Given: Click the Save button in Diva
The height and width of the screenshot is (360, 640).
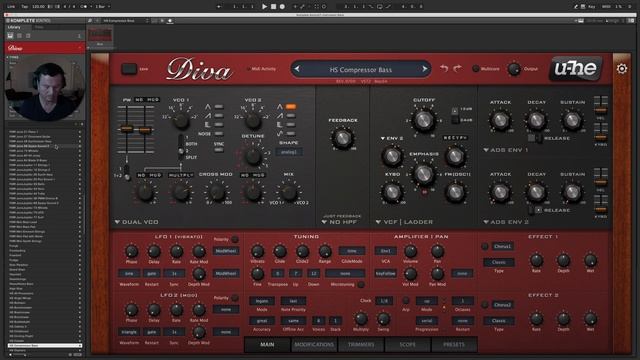Looking at the screenshot, I should [130, 69].
